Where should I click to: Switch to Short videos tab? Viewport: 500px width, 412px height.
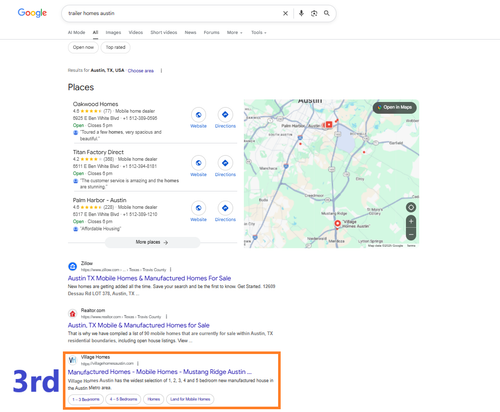(164, 32)
